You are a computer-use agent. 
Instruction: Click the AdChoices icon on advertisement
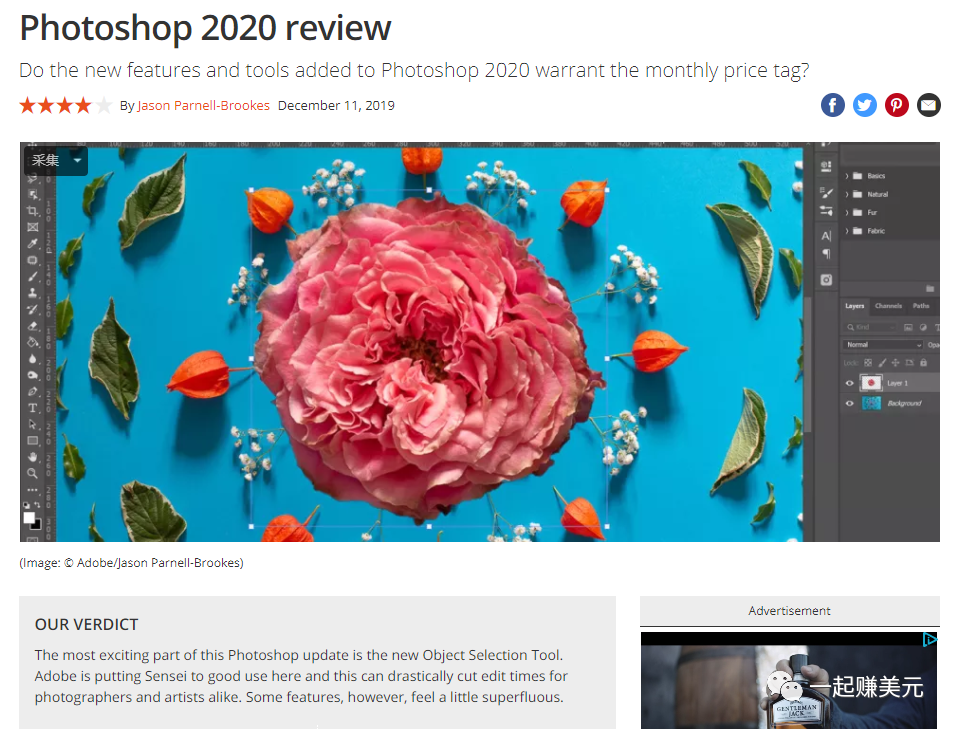point(929,639)
